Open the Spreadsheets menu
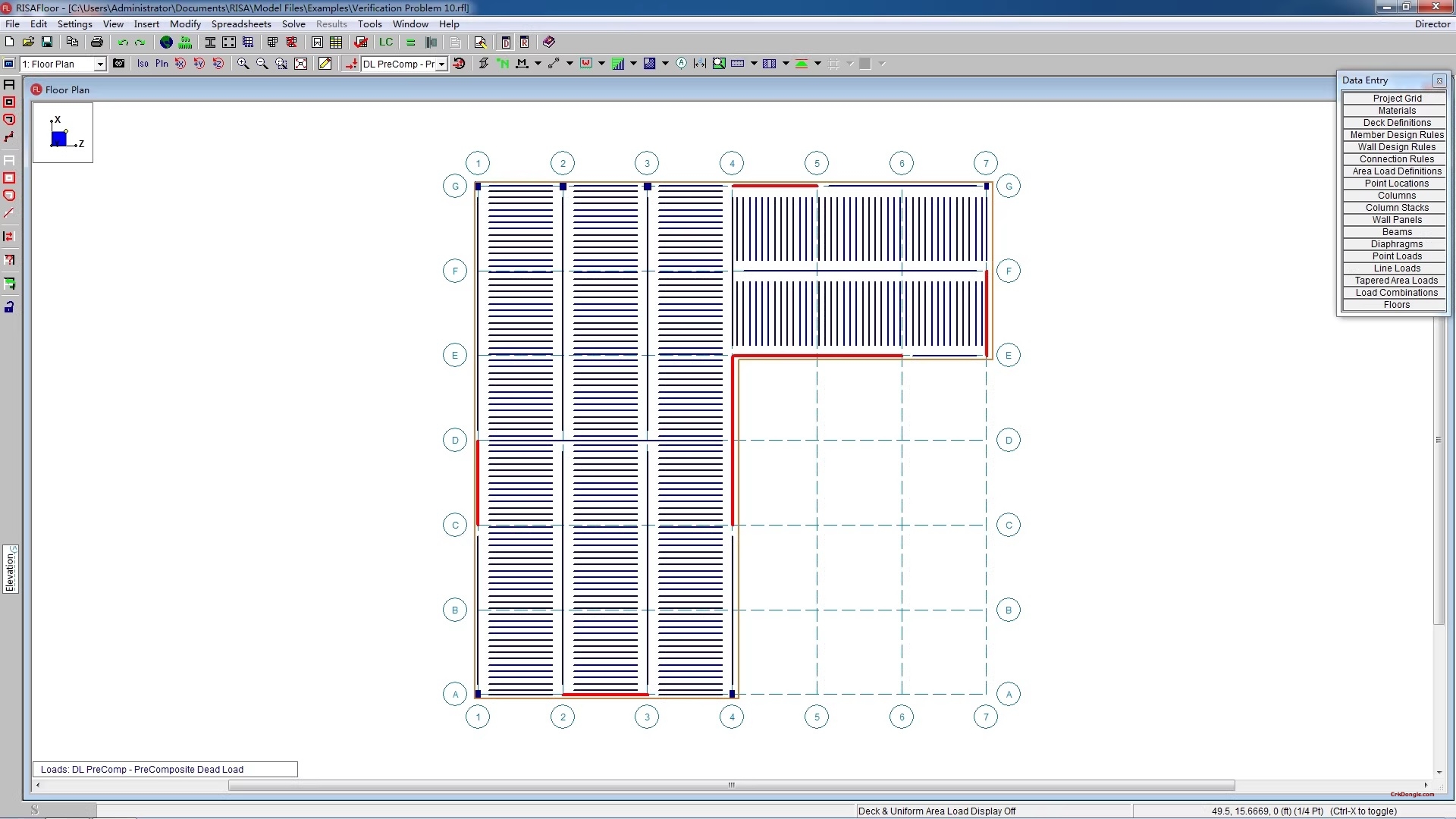The width and height of the screenshot is (1456, 819). 241,24
